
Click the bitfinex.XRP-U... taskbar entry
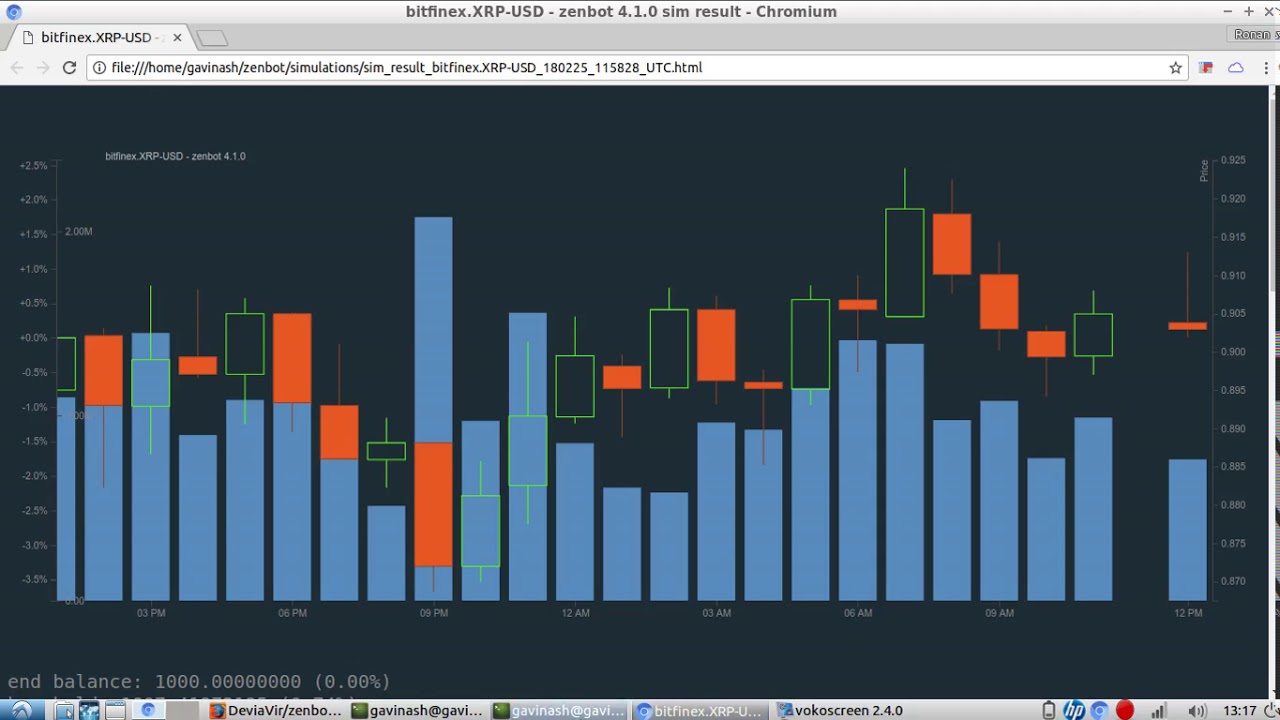click(700, 710)
